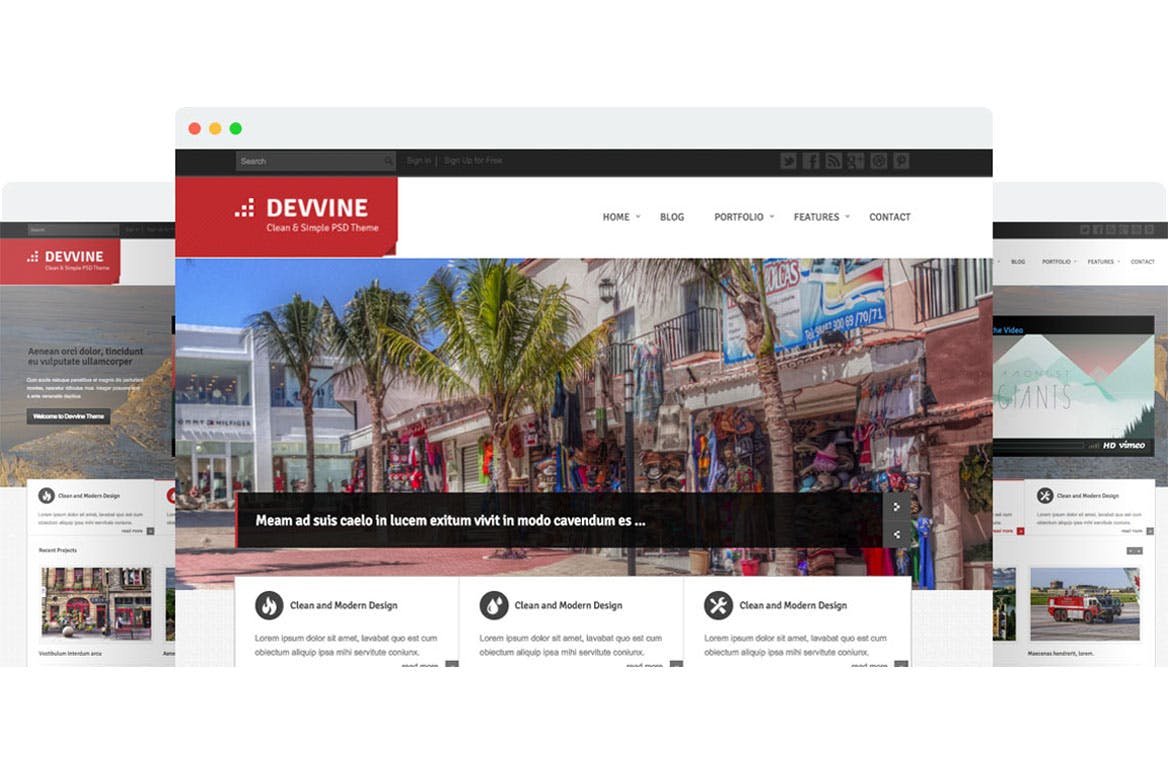Click the water drops icon feature
The width and height of the screenshot is (1170, 780).
(493, 605)
